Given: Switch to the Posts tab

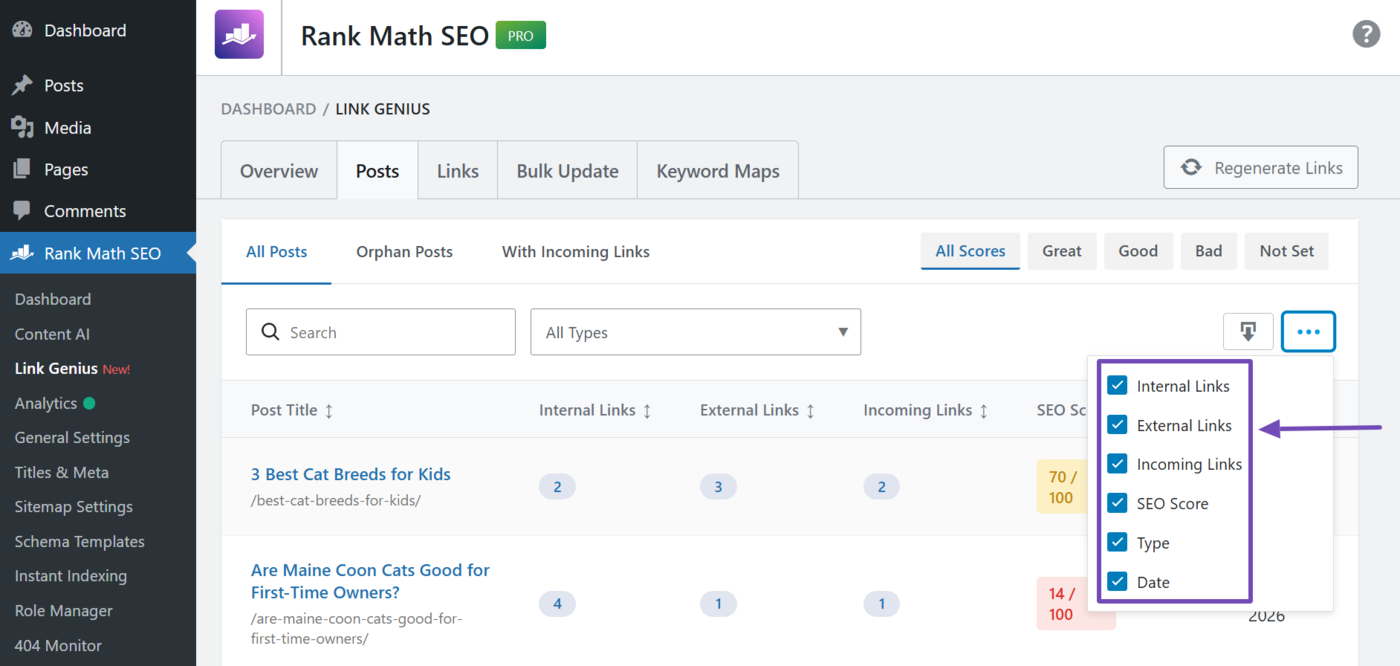Looking at the screenshot, I should coord(377,171).
